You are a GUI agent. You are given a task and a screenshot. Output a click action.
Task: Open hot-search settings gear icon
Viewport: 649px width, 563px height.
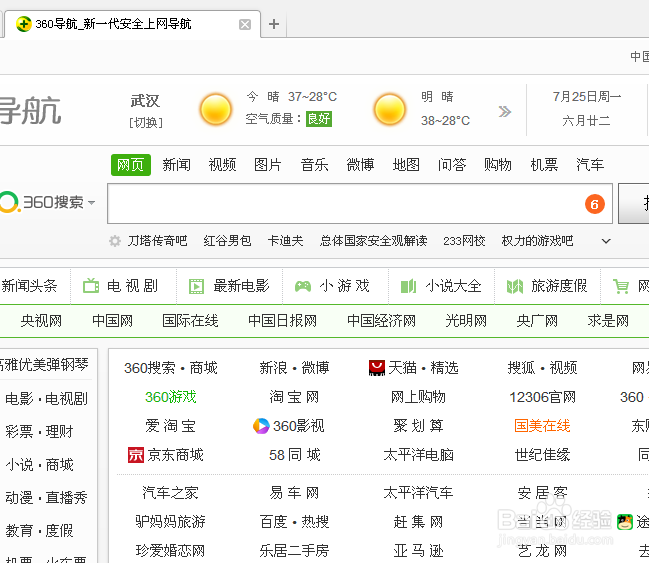coord(115,241)
